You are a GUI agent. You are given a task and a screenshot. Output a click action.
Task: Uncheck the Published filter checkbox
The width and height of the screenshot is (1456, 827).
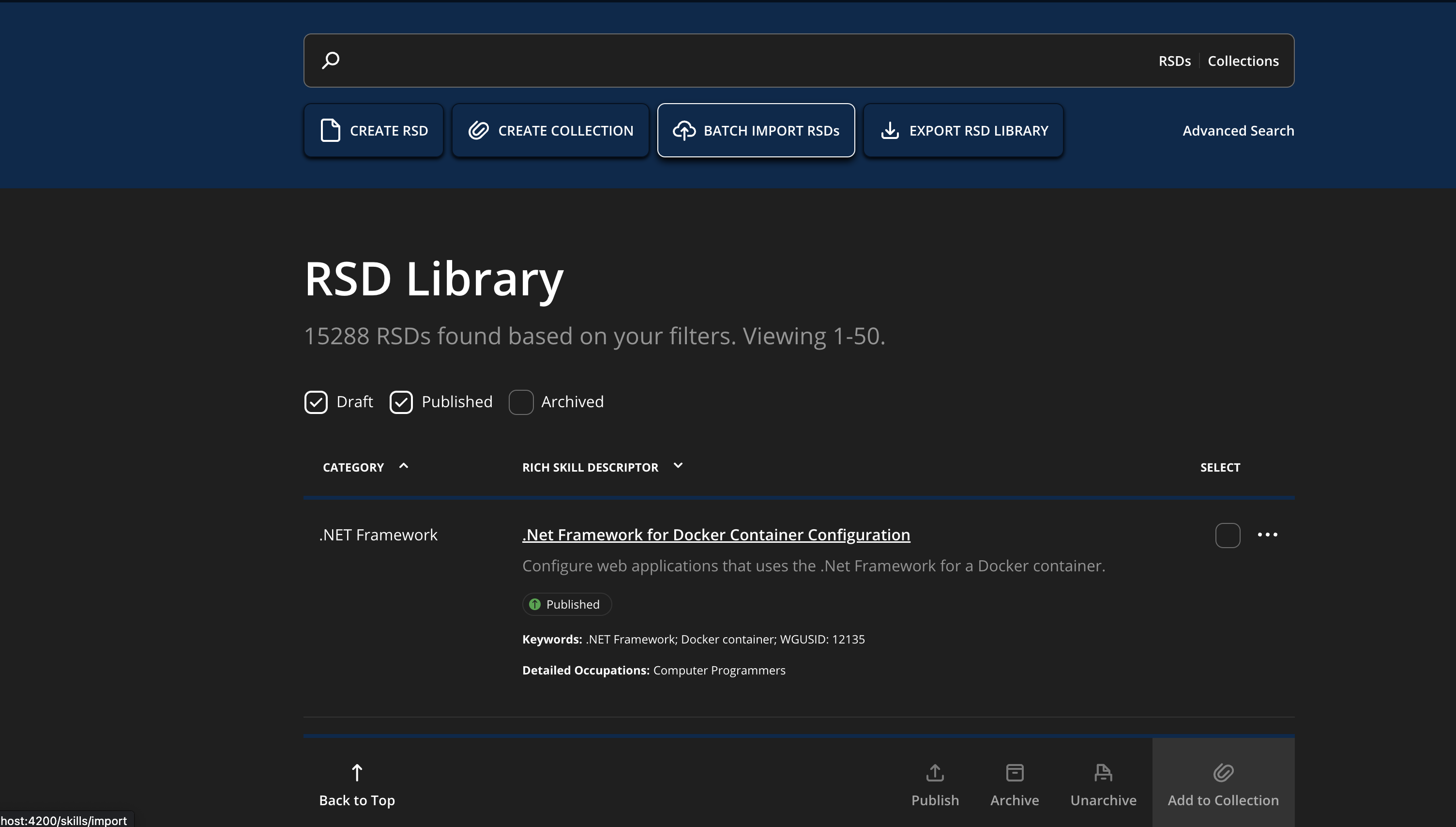(x=401, y=402)
